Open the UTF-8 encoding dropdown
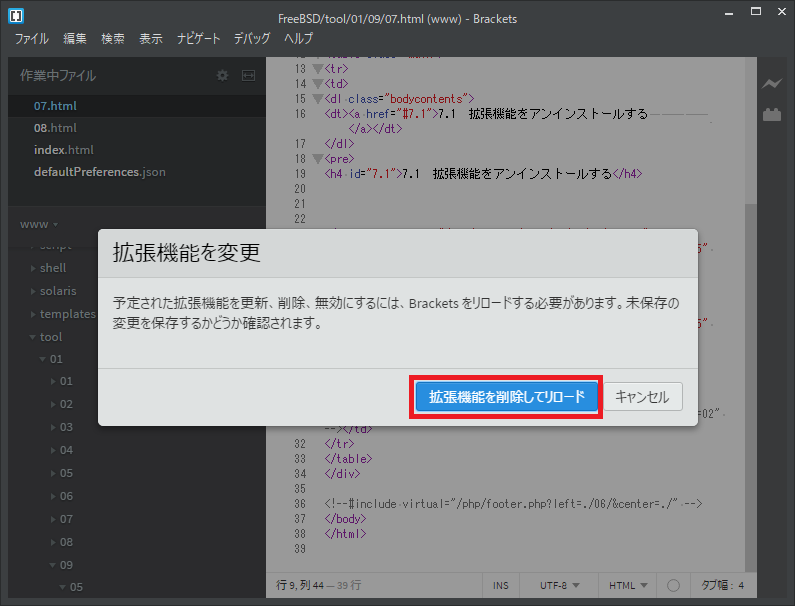The height and width of the screenshot is (606, 795). [x=559, y=586]
